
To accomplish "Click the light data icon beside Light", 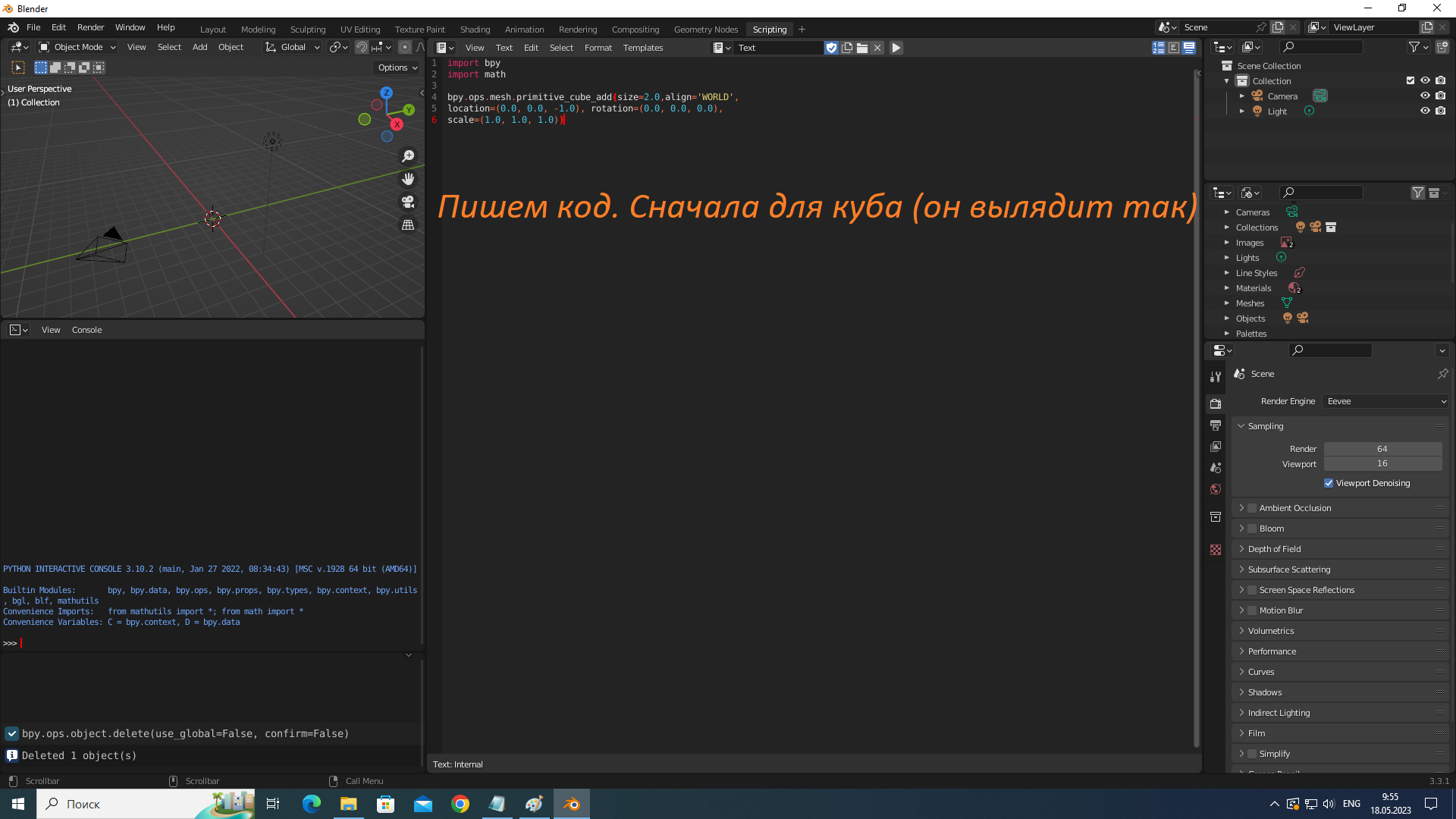I will tap(1309, 111).
